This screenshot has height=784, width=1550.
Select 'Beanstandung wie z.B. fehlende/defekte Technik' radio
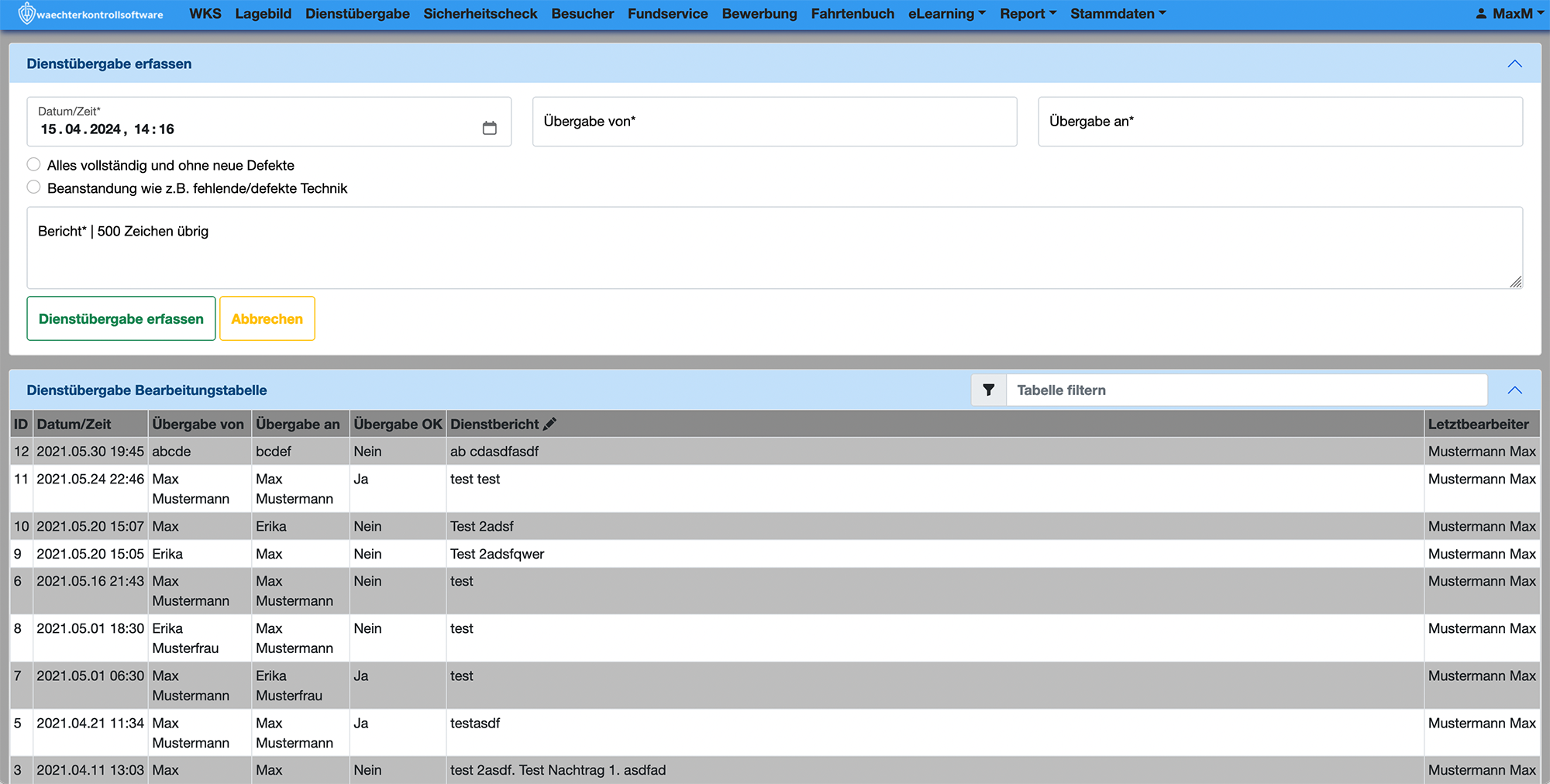(33, 187)
